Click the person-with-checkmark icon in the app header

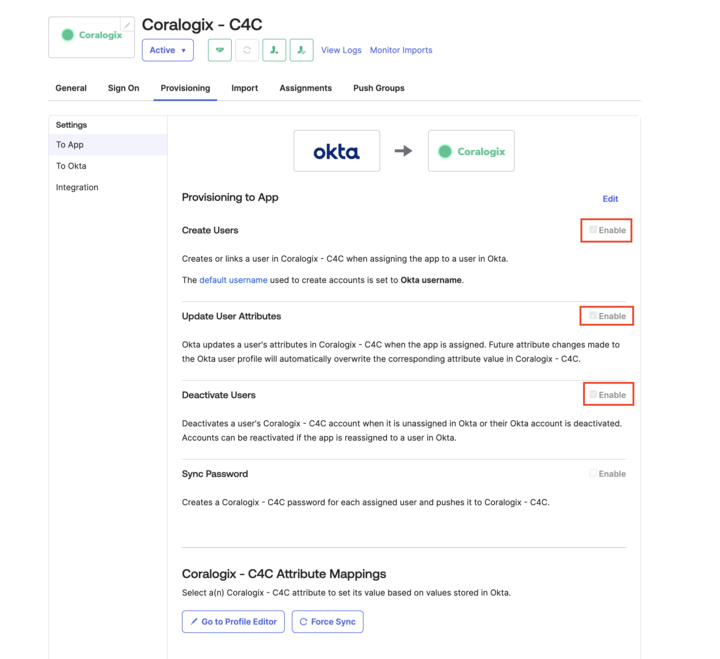[302, 50]
